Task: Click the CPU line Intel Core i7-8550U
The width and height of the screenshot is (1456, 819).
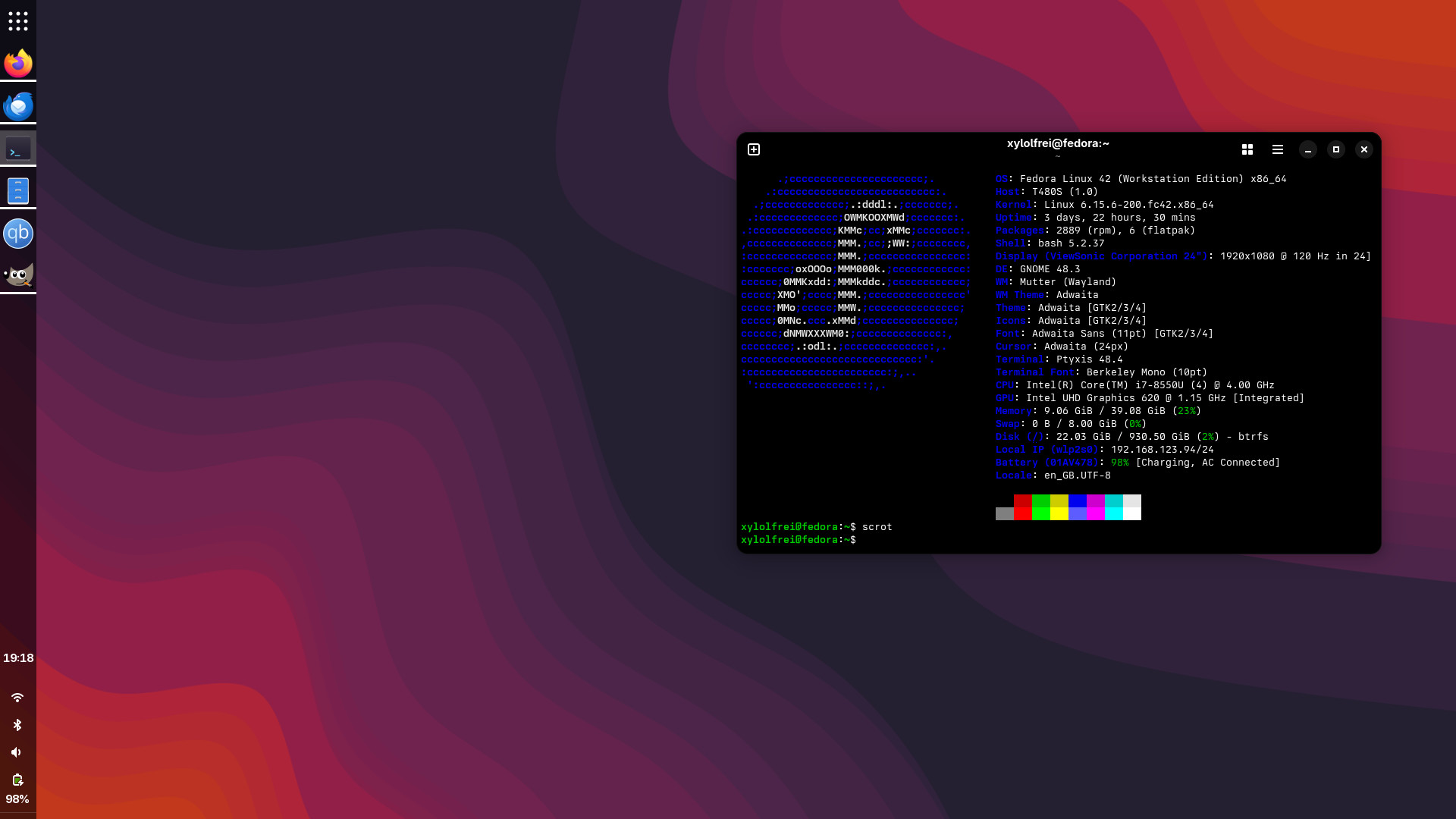Action: click(x=1135, y=385)
